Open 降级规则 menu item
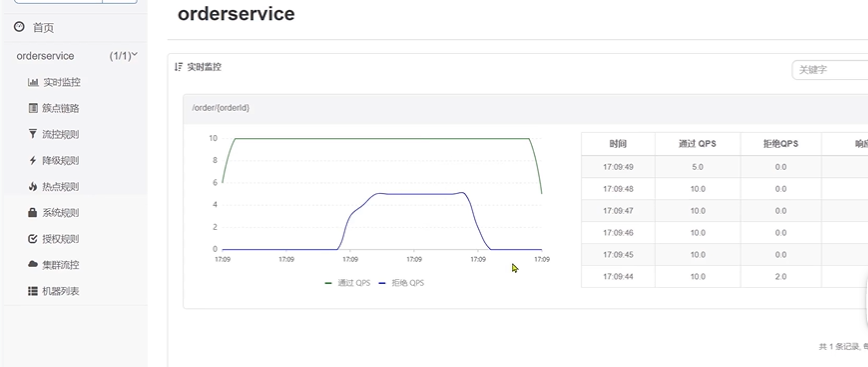The image size is (868, 367). coord(61,161)
